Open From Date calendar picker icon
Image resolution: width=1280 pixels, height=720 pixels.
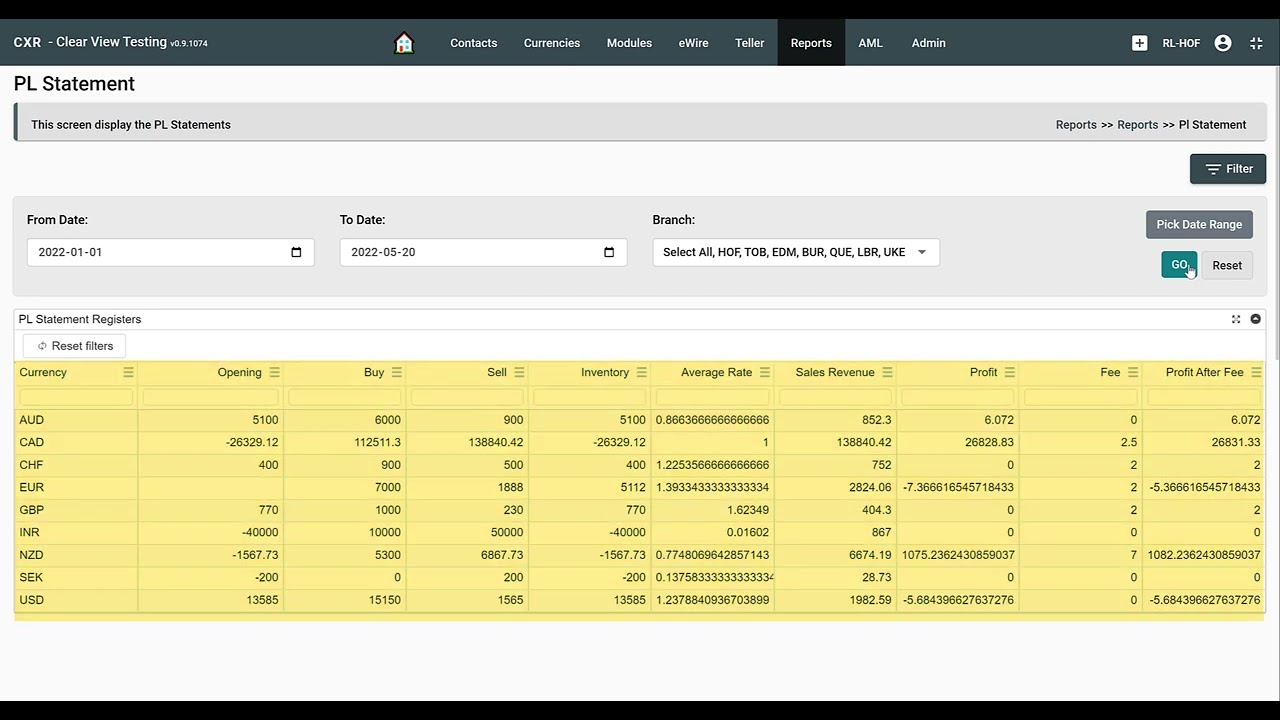pyautogui.click(x=296, y=252)
